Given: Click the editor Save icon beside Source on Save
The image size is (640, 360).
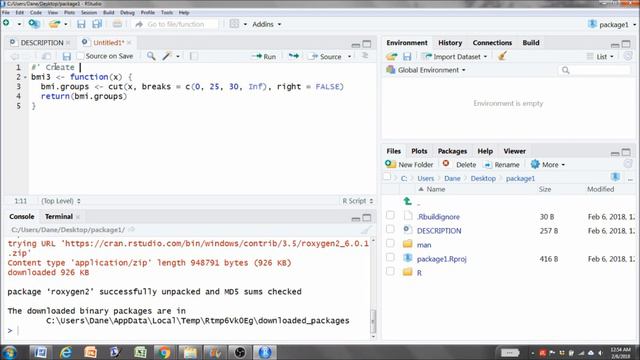Looking at the screenshot, I should click(x=67, y=56).
